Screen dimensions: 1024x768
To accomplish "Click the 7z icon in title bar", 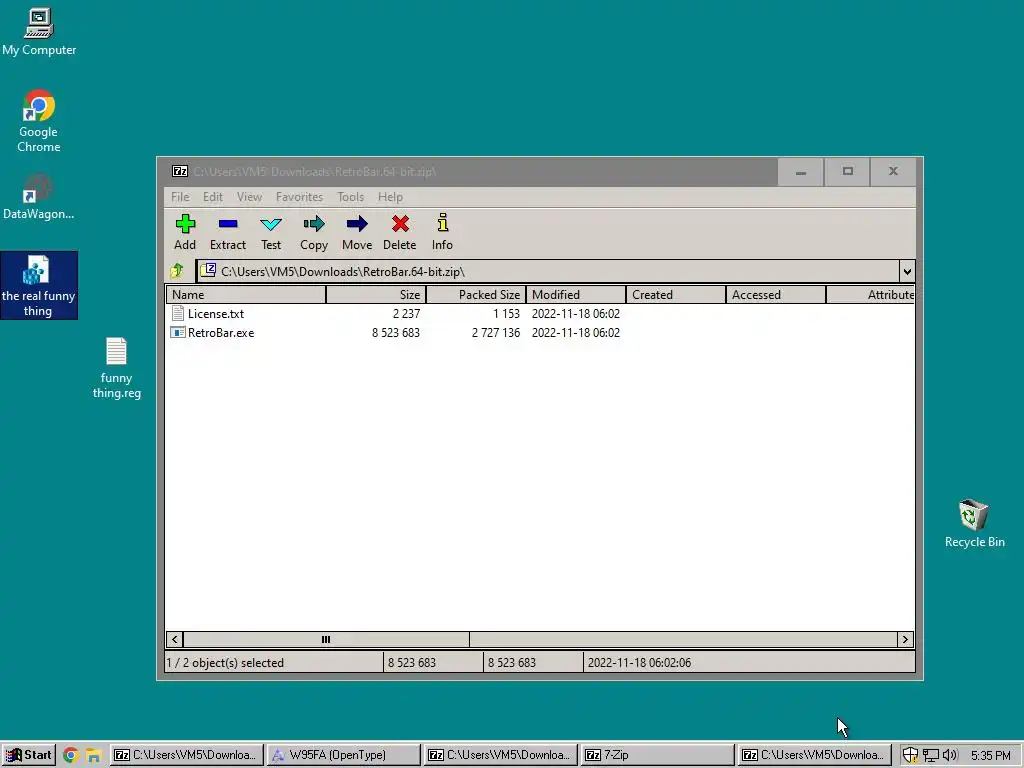I will pyautogui.click(x=180, y=172).
